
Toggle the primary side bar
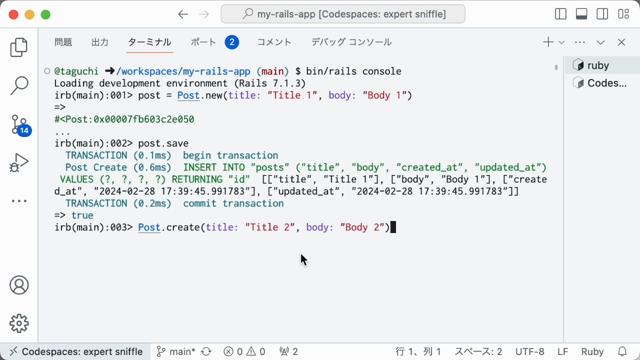point(561,14)
